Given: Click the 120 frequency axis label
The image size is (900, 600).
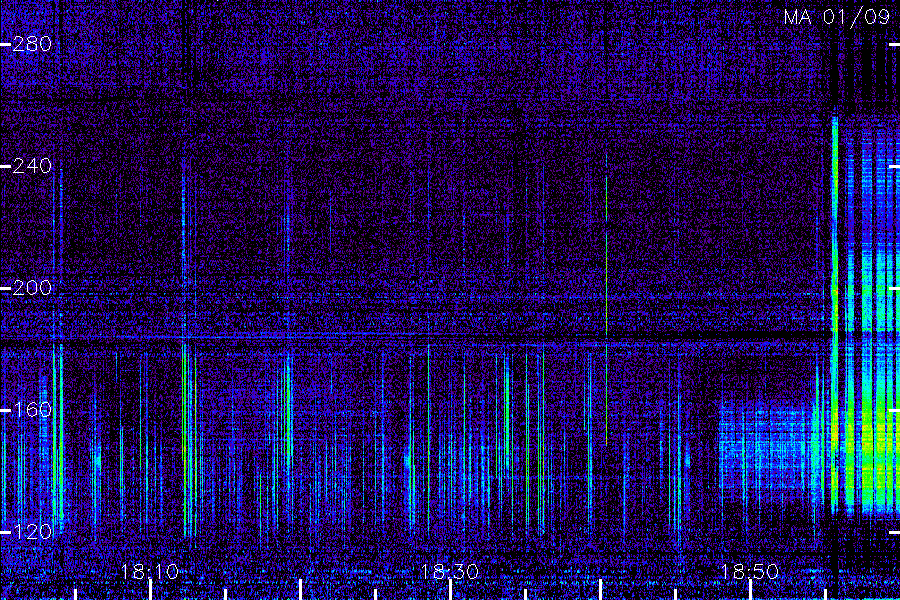Looking at the screenshot, I should [x=32, y=531].
